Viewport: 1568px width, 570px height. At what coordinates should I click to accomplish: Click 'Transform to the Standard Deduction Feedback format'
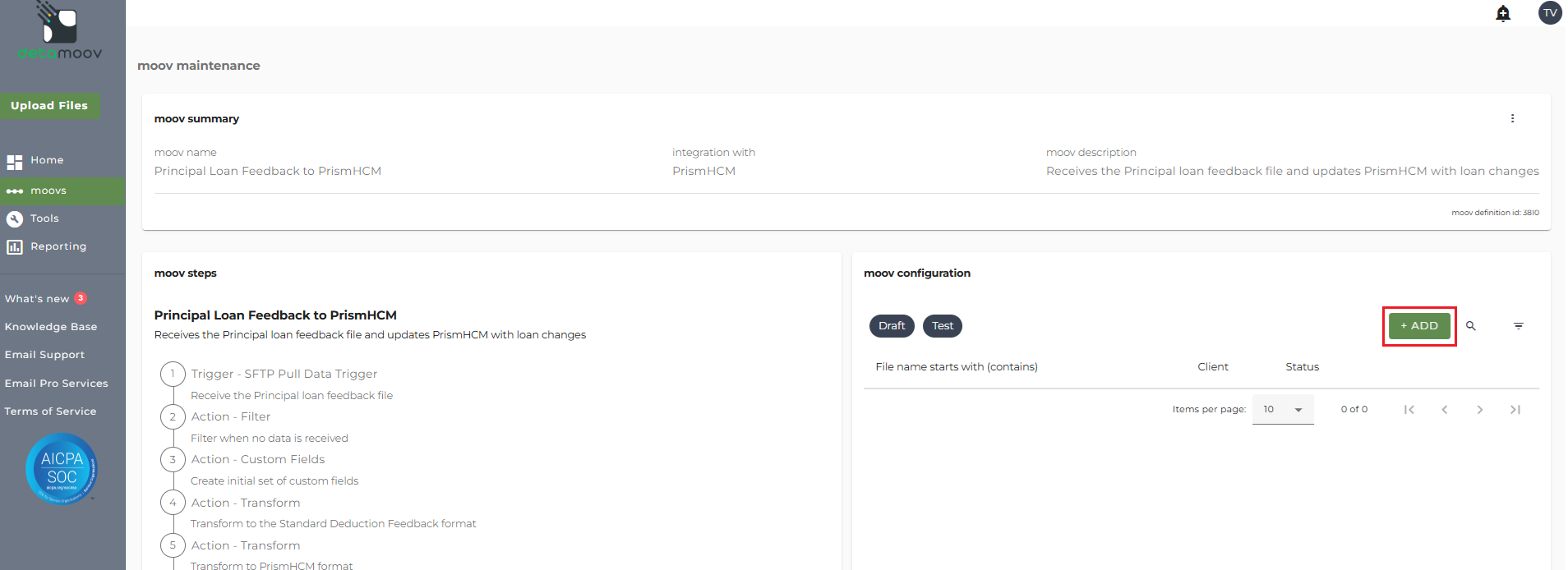pyautogui.click(x=334, y=524)
